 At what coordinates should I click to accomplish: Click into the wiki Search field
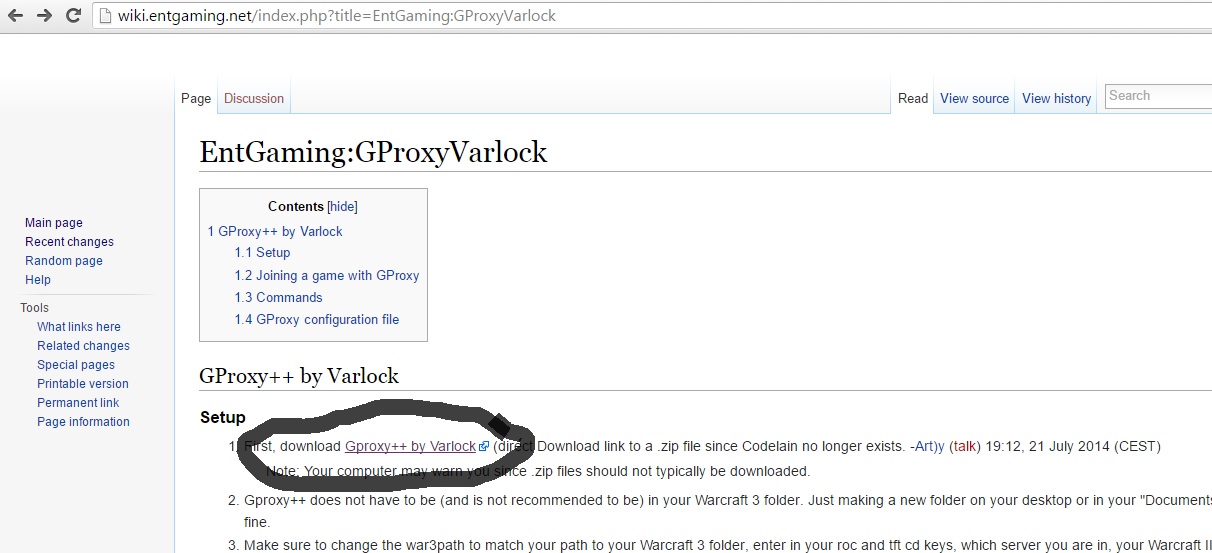[x=1159, y=96]
